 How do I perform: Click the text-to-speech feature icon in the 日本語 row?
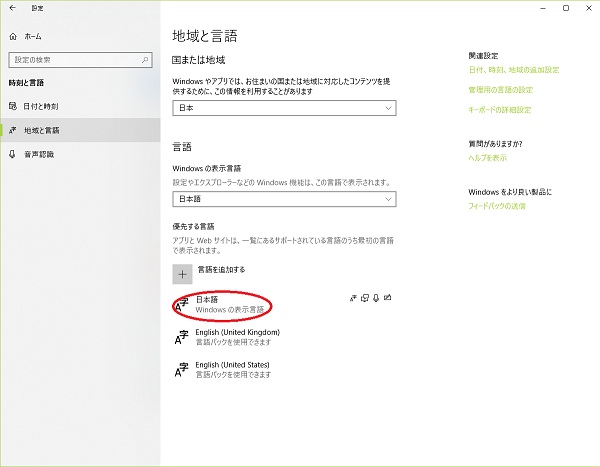(365, 298)
